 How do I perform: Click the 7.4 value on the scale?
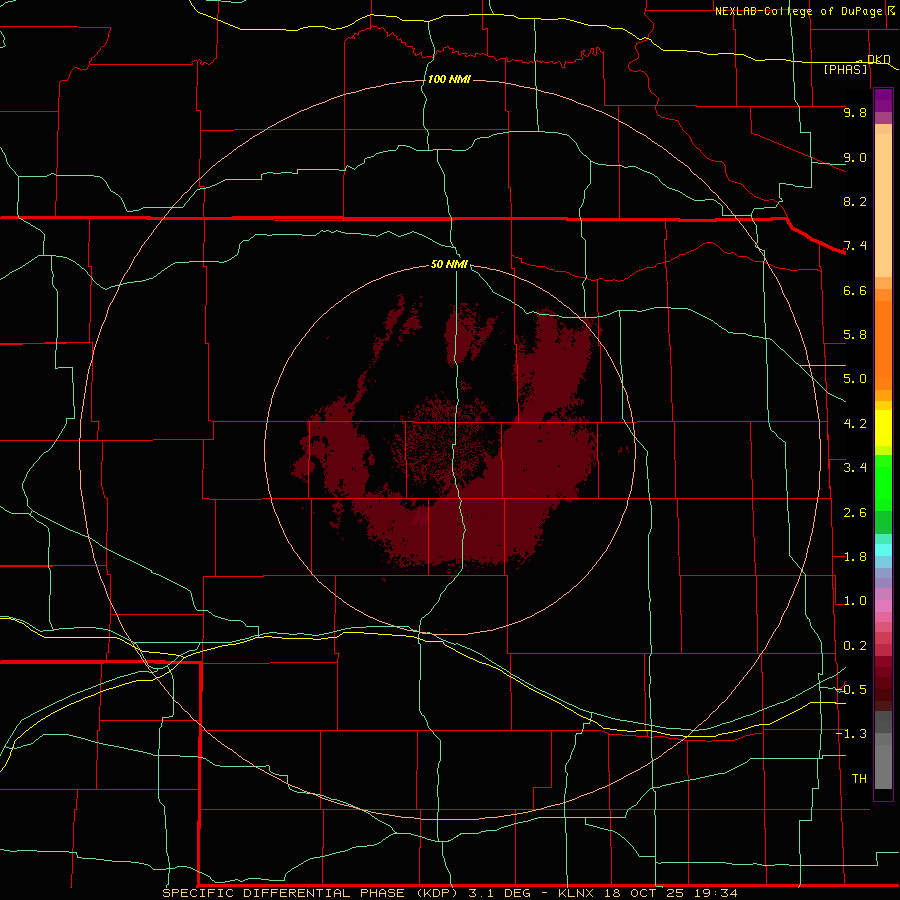(855, 246)
